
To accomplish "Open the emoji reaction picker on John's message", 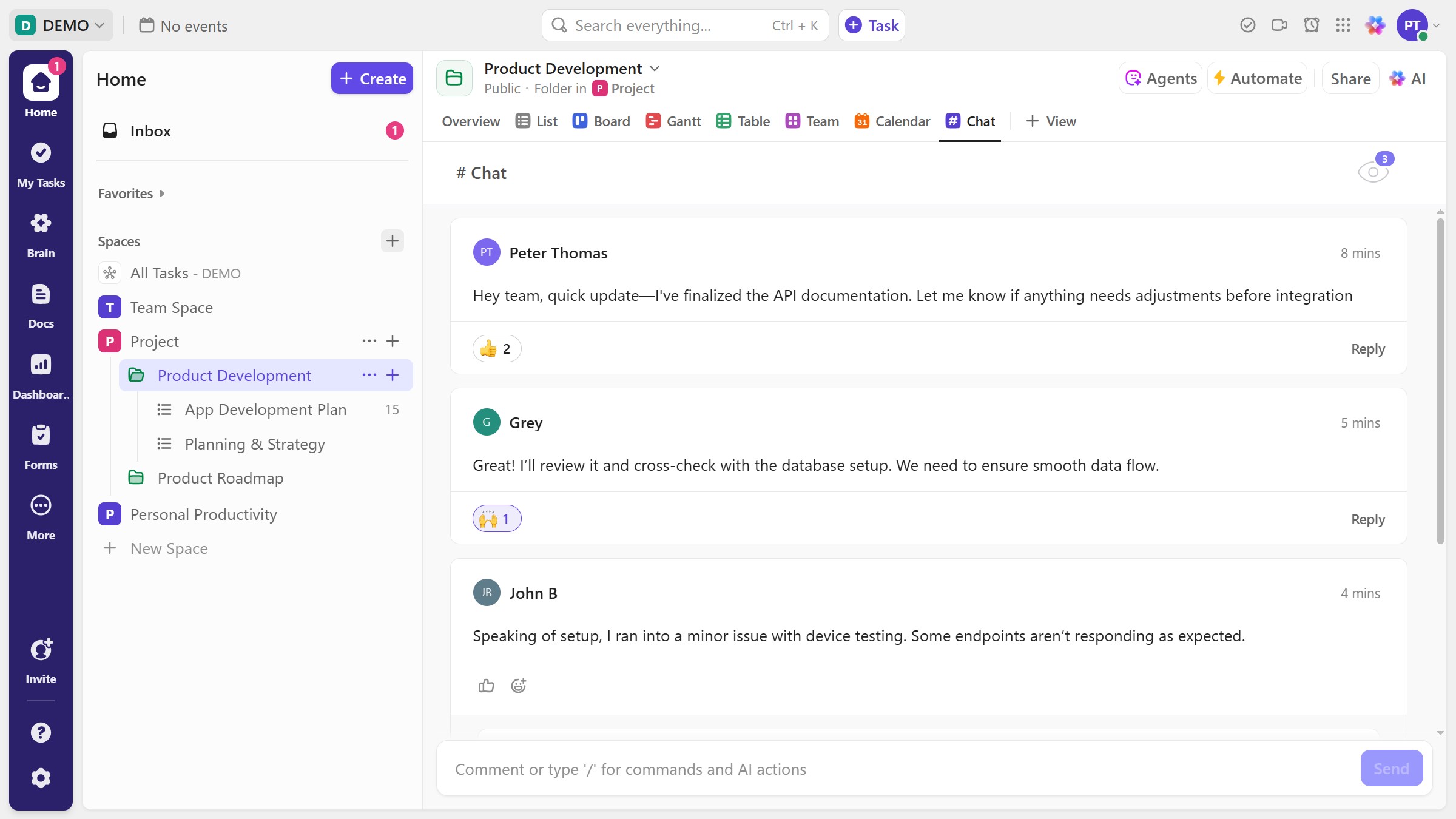I will 518,686.
